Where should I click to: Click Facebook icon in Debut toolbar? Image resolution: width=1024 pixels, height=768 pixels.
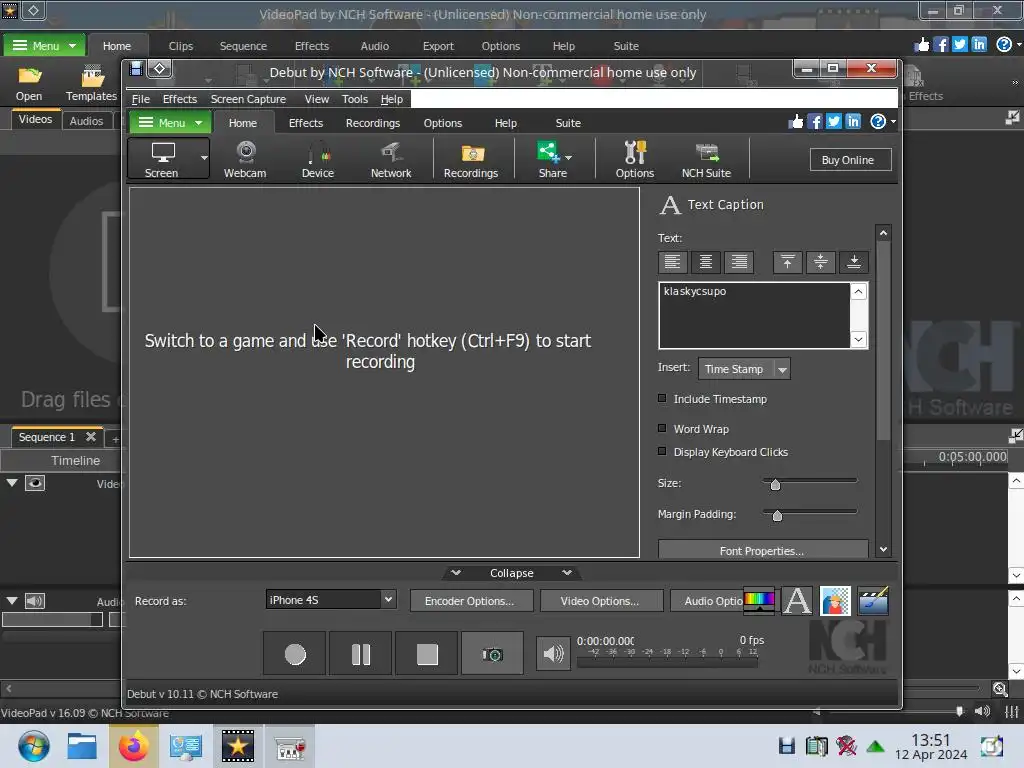(x=814, y=121)
